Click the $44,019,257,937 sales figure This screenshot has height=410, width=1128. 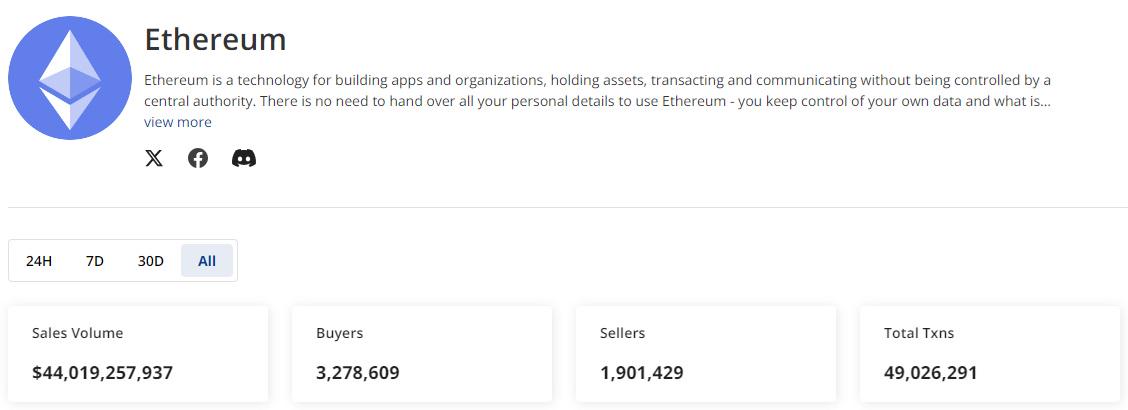pyautogui.click(x=102, y=373)
